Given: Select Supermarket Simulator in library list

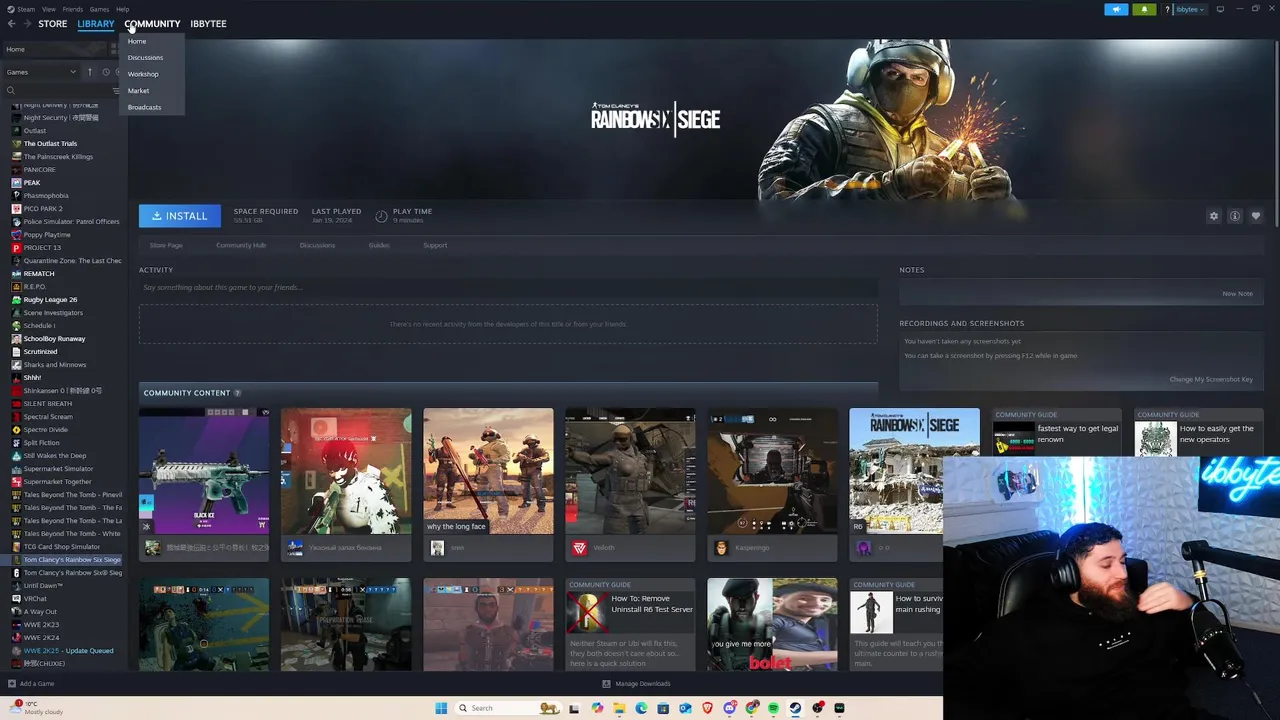Looking at the screenshot, I should (58, 469).
